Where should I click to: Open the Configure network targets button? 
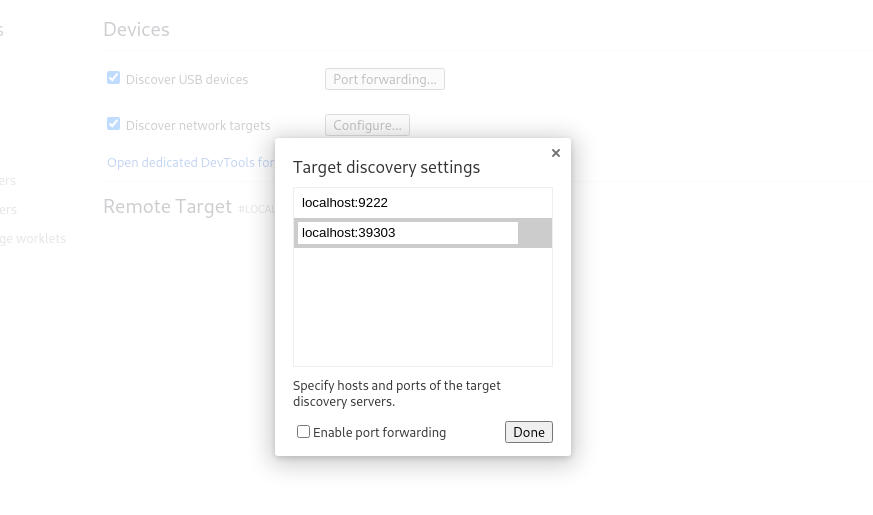367,125
